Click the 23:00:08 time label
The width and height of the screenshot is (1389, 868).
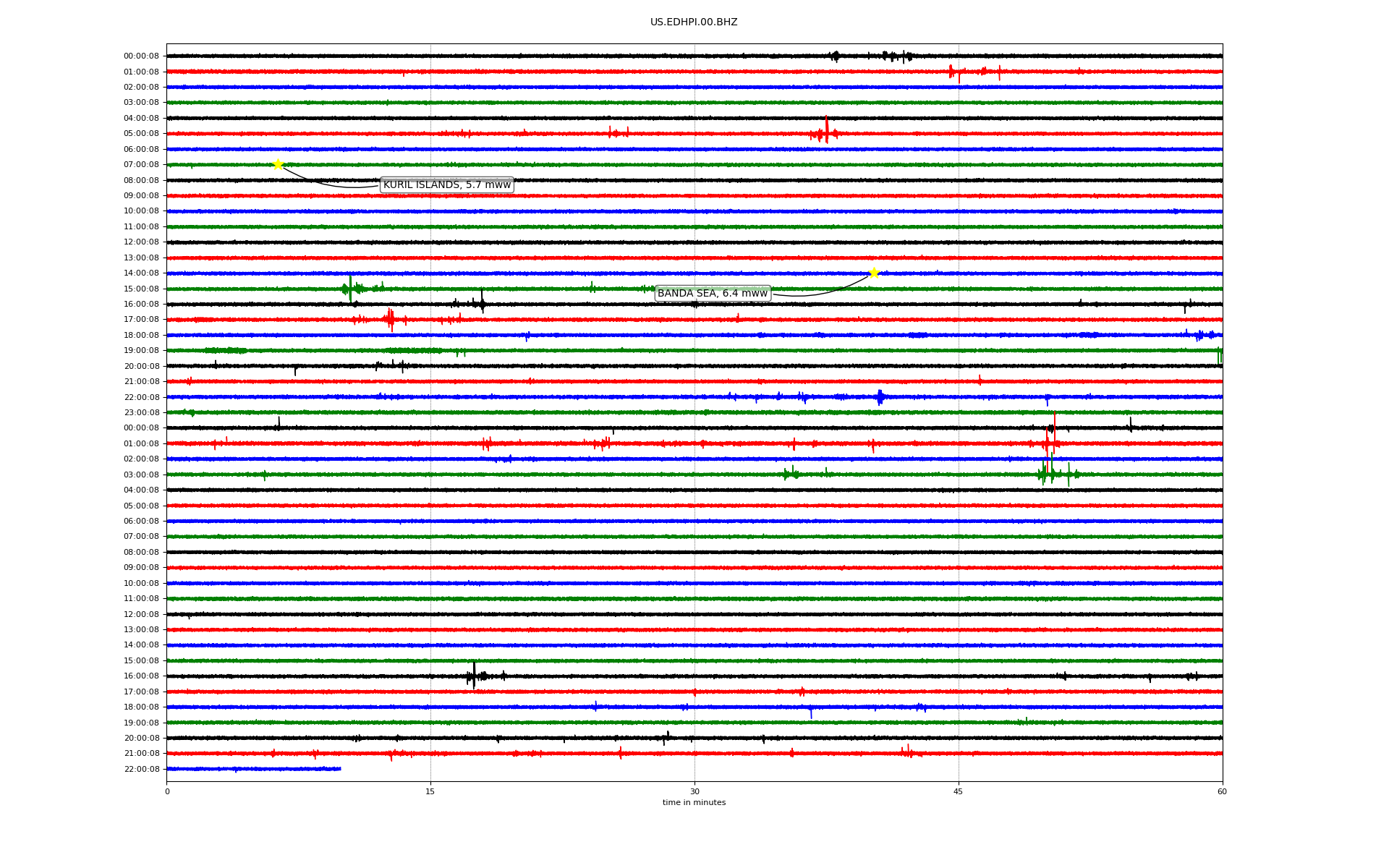[141, 413]
